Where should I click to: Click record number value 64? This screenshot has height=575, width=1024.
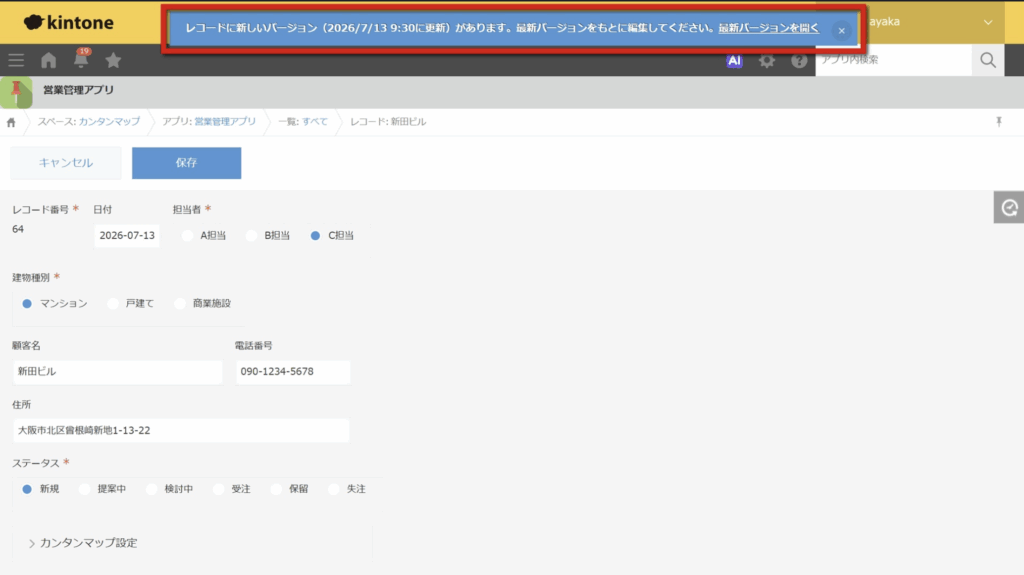coord(18,229)
